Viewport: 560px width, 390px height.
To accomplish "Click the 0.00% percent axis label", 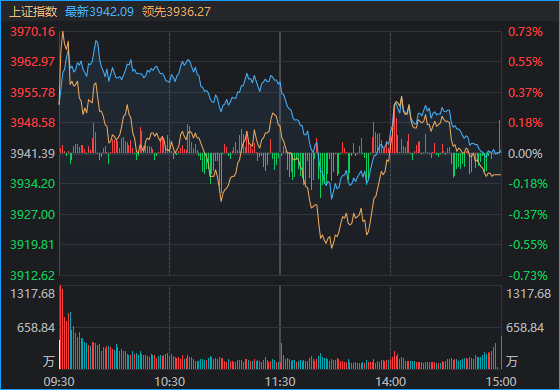I will pos(525,154).
